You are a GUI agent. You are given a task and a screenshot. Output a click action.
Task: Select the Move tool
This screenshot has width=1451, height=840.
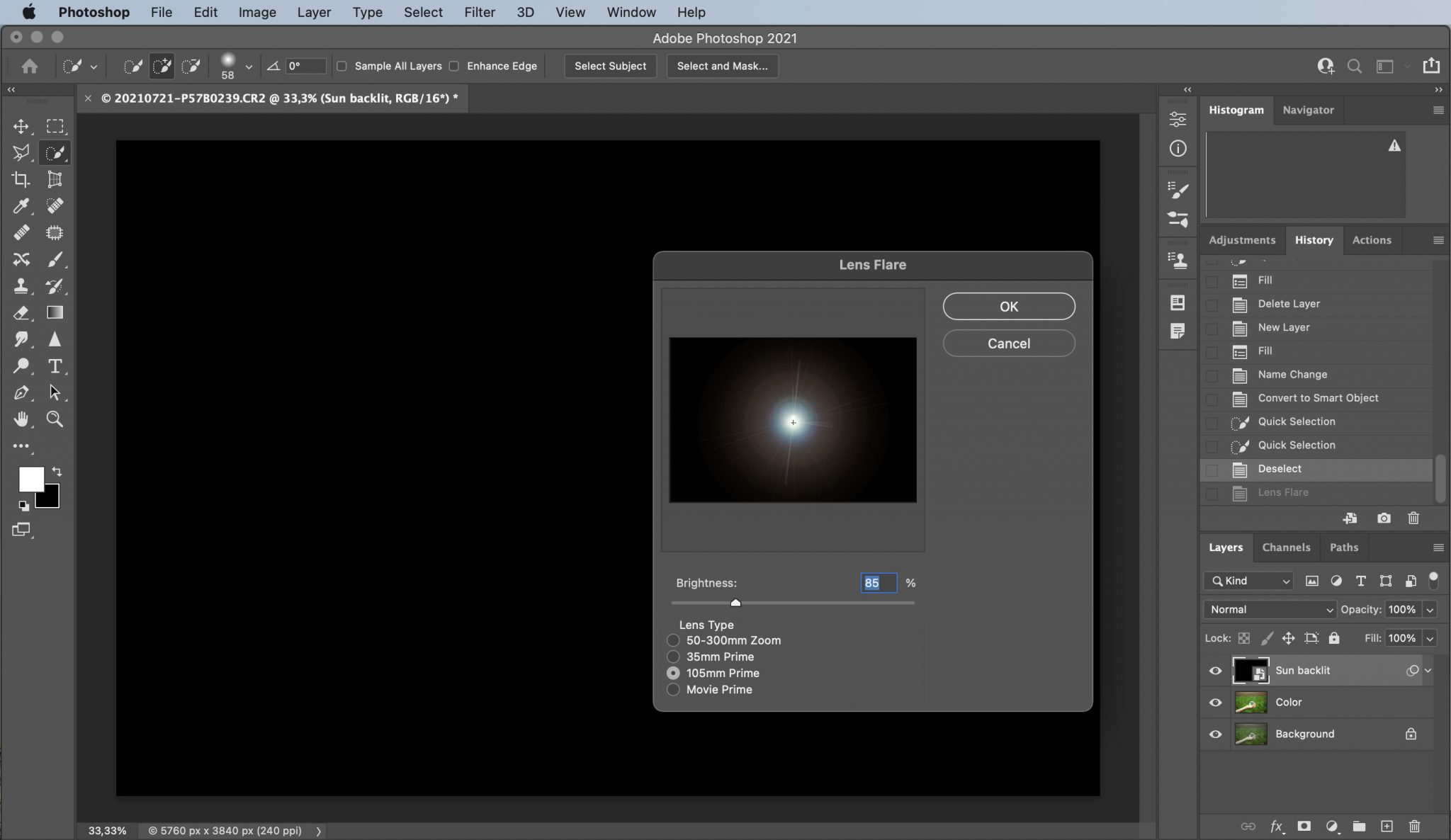(x=21, y=126)
